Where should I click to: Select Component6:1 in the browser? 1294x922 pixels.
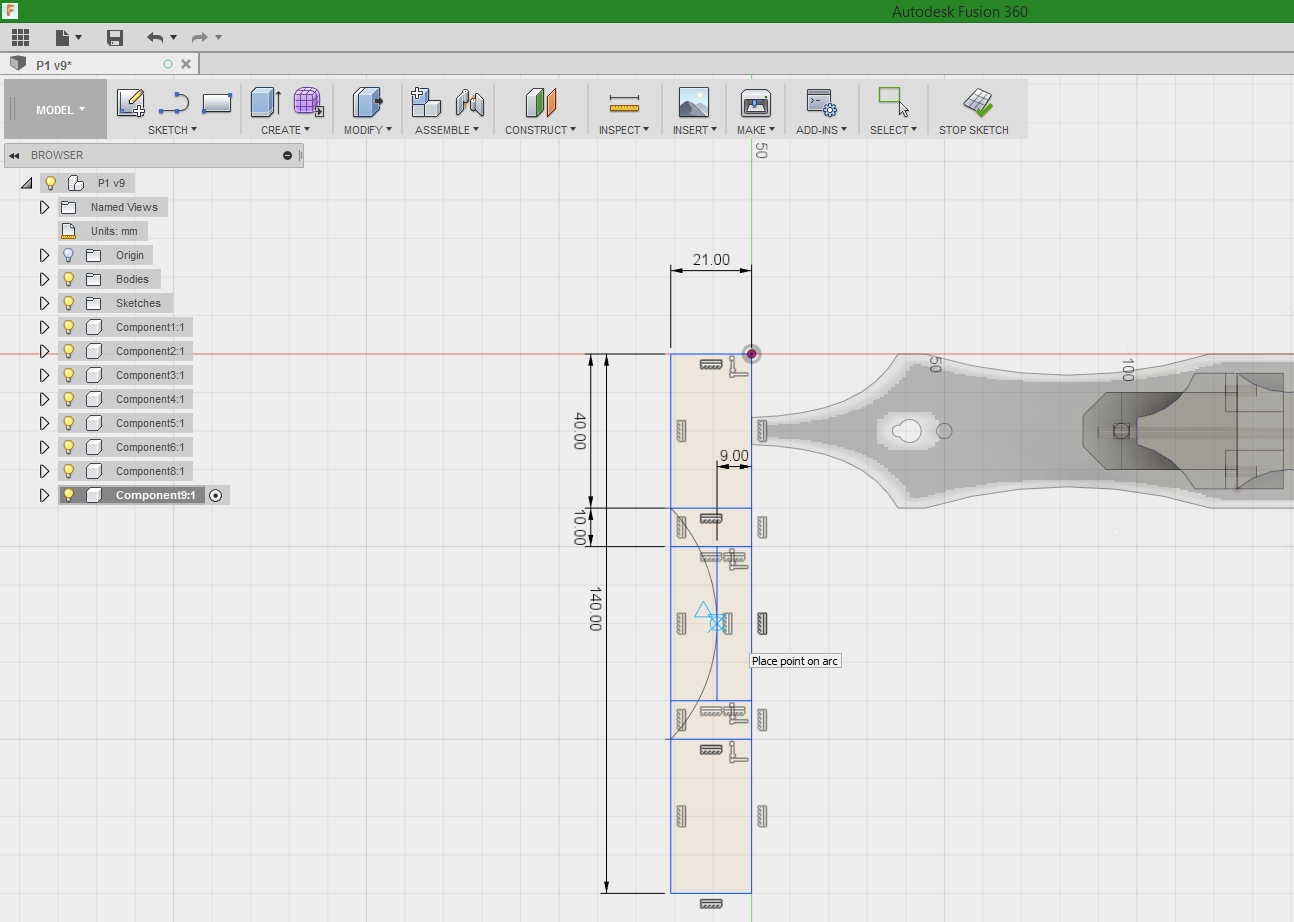click(x=149, y=447)
